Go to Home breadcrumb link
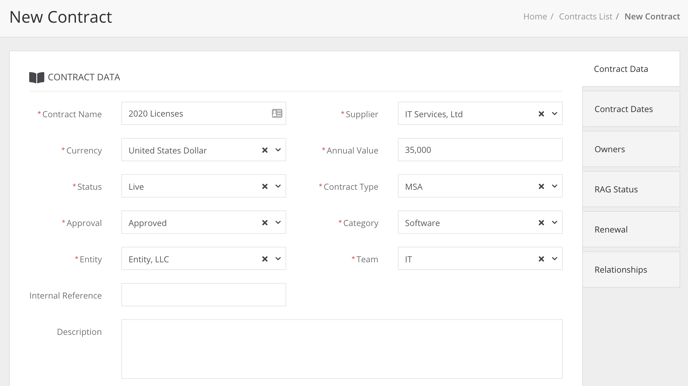 pyautogui.click(x=535, y=17)
